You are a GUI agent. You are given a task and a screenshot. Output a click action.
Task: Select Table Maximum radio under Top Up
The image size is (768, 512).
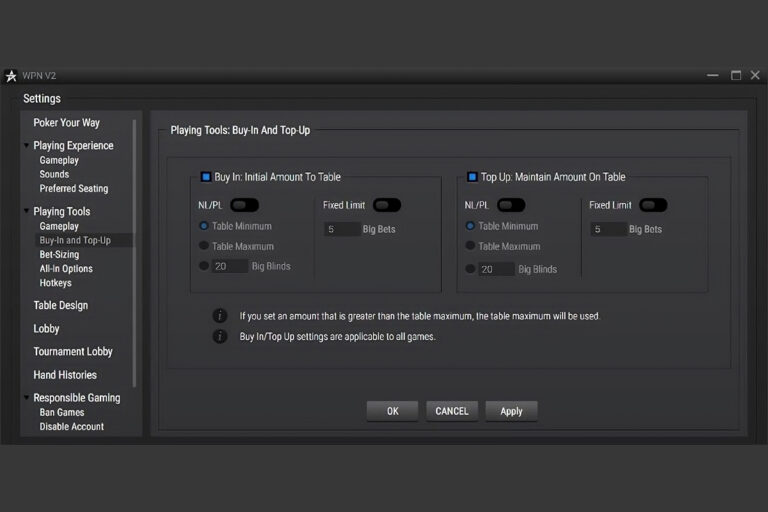click(470, 245)
